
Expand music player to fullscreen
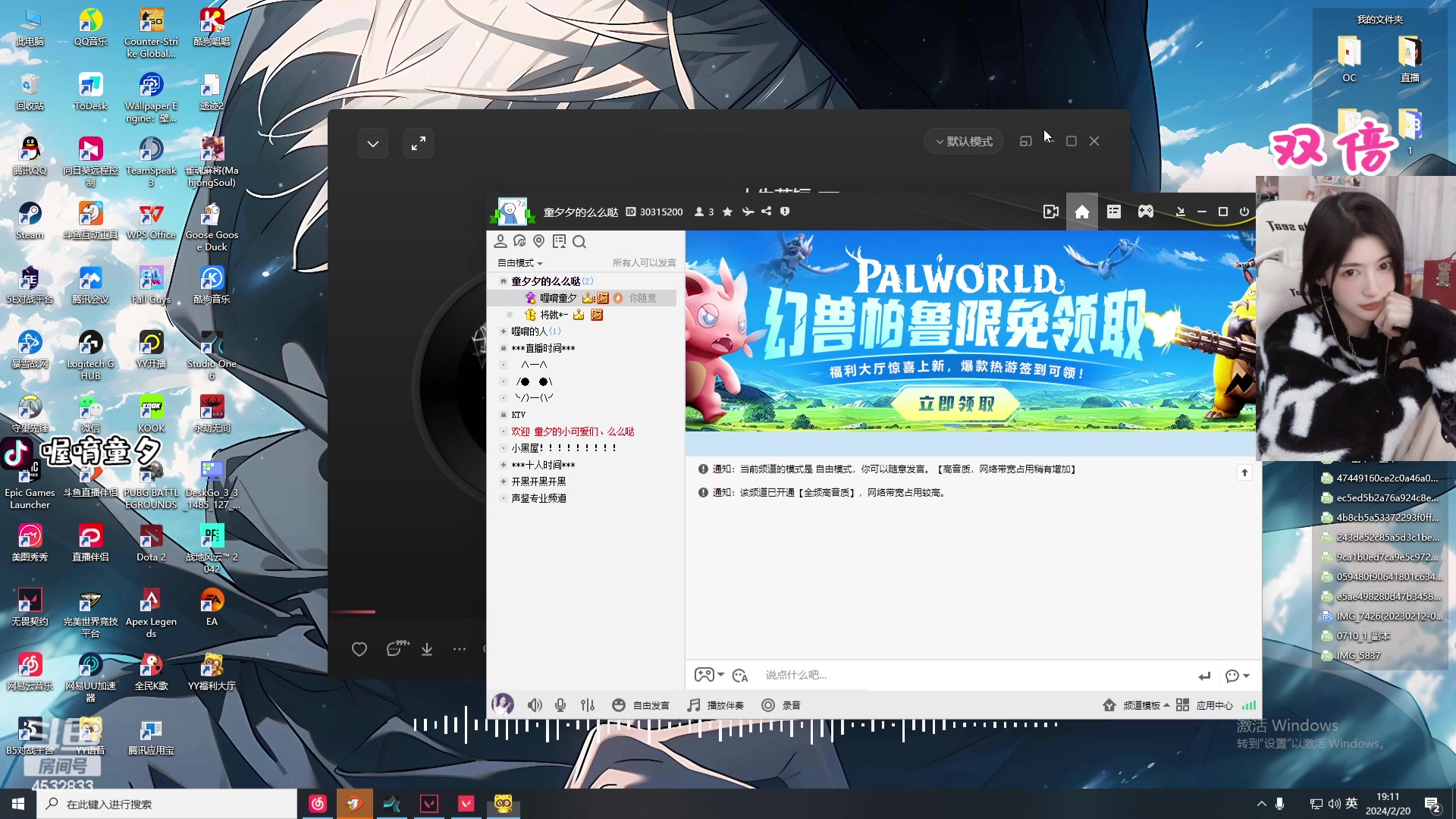pos(419,143)
